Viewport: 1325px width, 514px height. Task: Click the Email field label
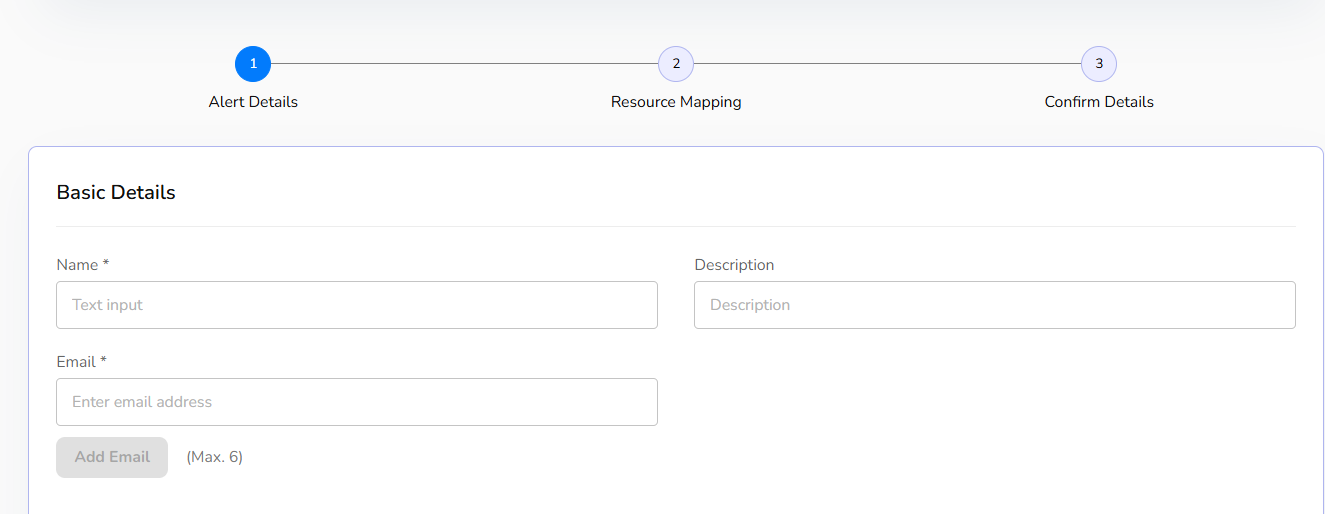(76, 362)
